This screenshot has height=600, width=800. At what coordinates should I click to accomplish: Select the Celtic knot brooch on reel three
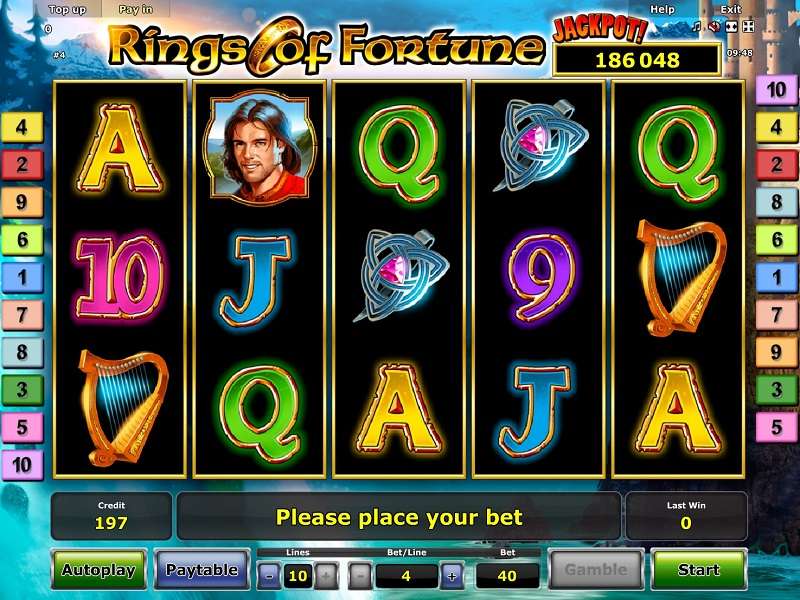[x=400, y=276]
